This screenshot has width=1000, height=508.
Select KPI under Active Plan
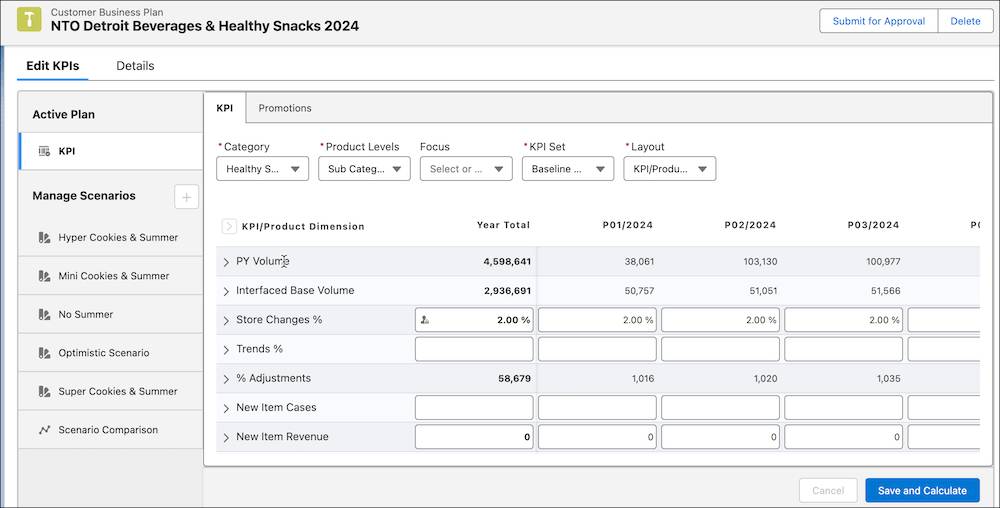pyautogui.click(x=111, y=151)
